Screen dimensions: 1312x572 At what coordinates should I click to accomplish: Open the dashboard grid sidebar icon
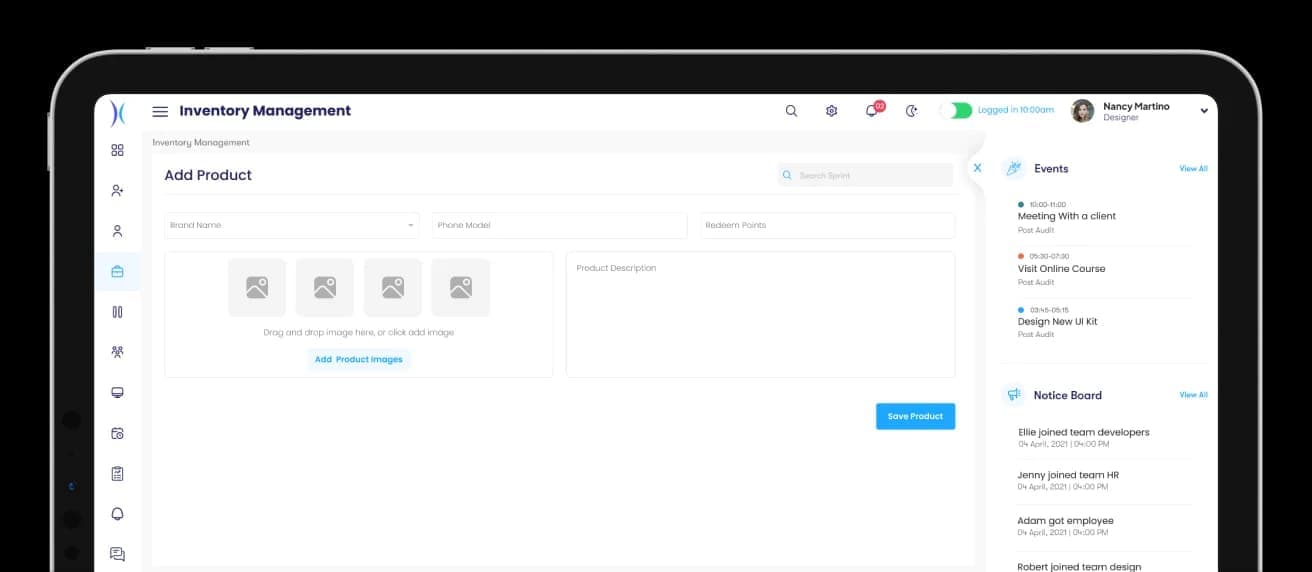point(117,150)
